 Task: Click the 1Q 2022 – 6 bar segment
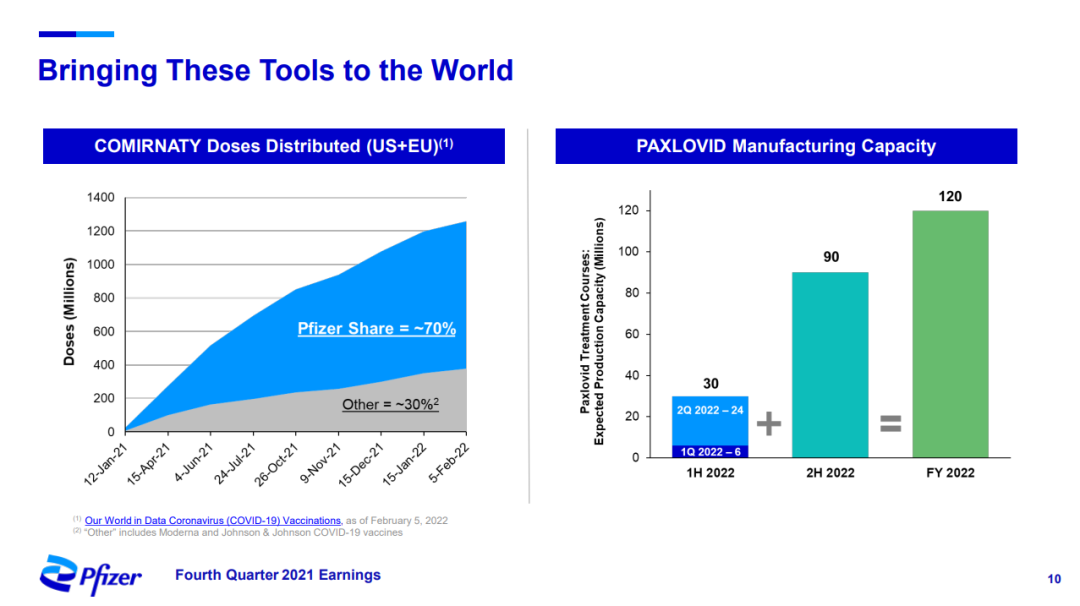710,452
